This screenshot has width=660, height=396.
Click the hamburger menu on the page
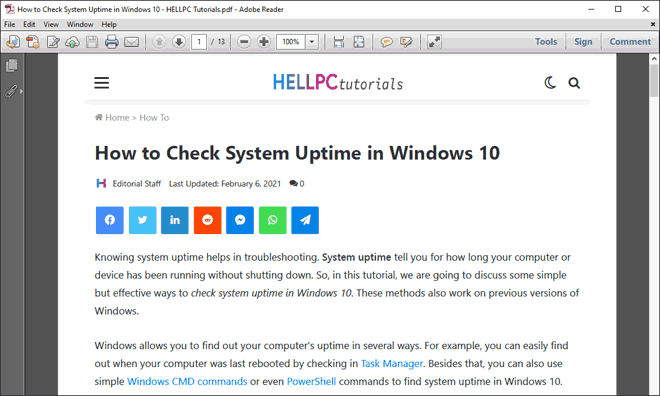(101, 82)
